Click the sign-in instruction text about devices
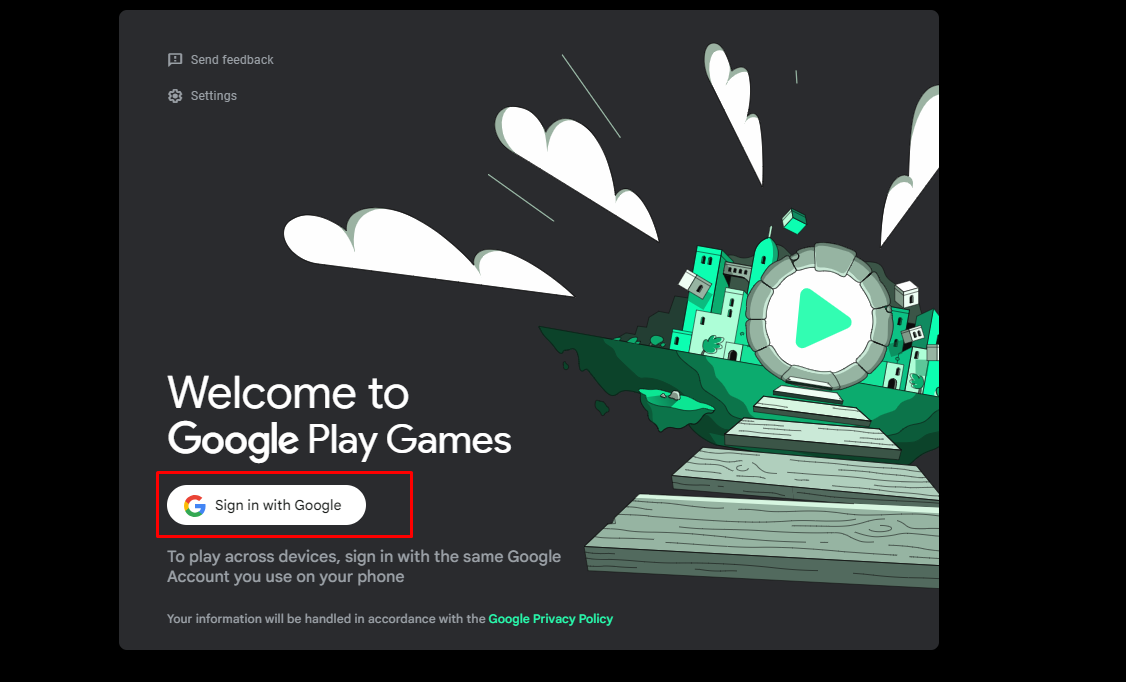1126x682 pixels. [x=363, y=566]
